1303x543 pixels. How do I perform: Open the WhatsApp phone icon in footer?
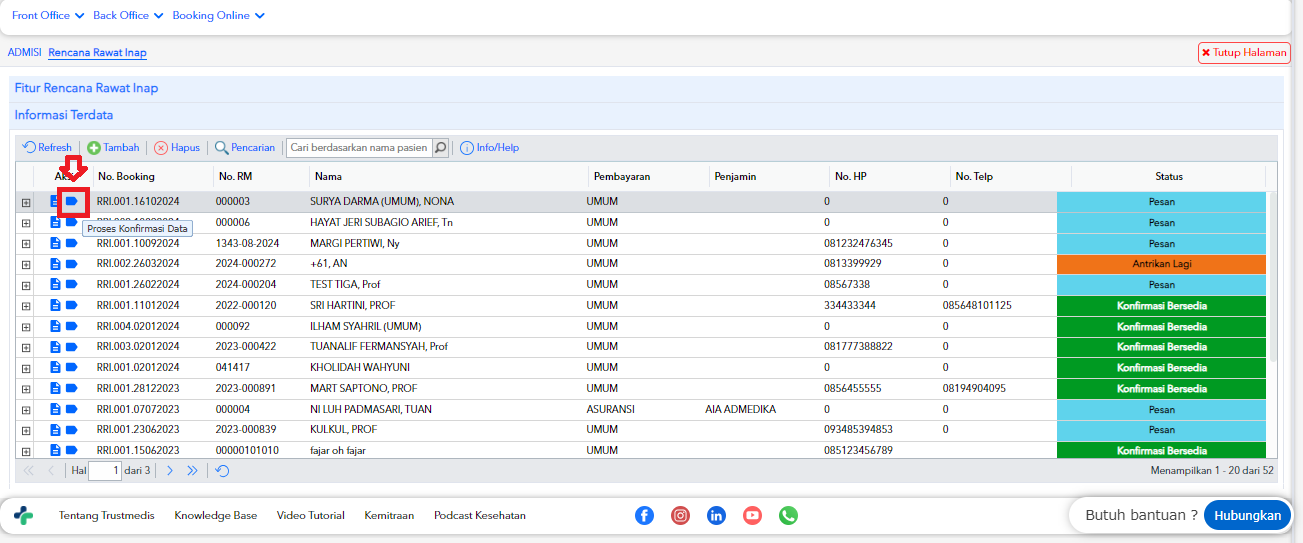[x=788, y=515]
